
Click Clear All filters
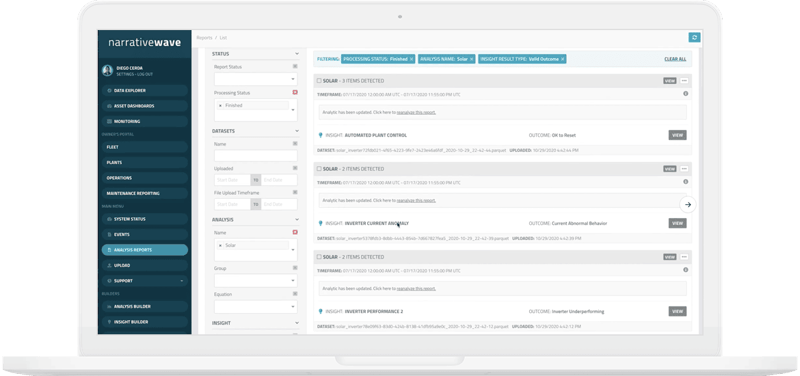coord(675,59)
